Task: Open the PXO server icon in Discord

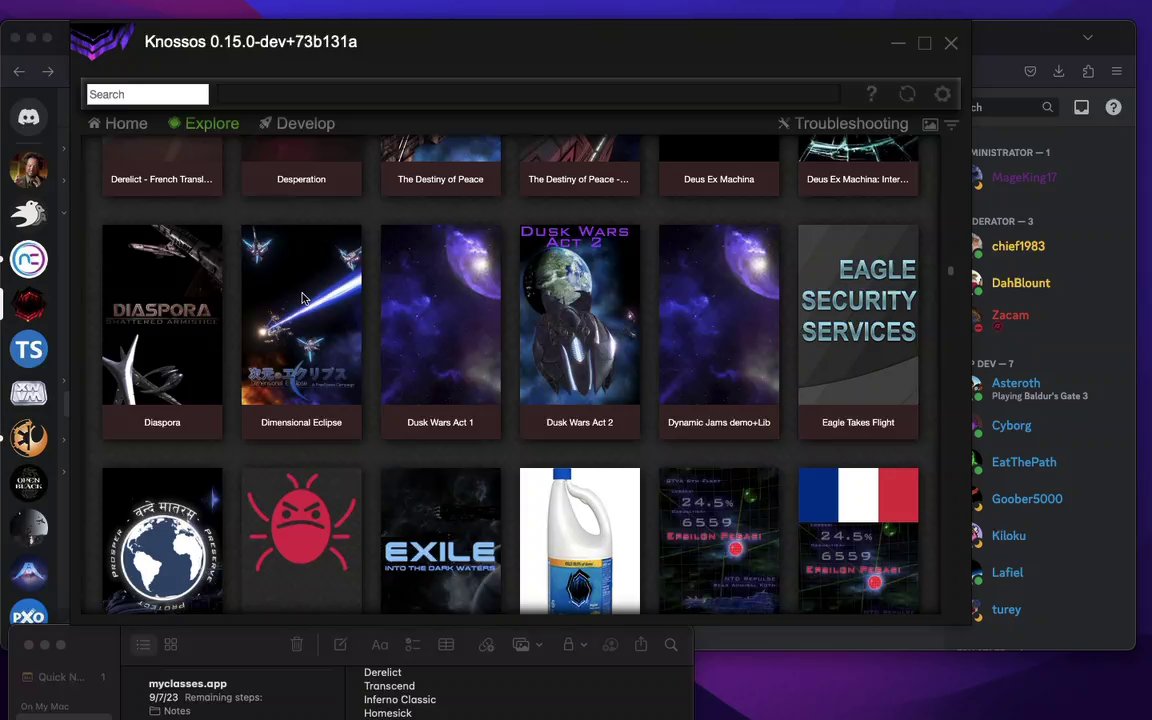Action: (29, 614)
